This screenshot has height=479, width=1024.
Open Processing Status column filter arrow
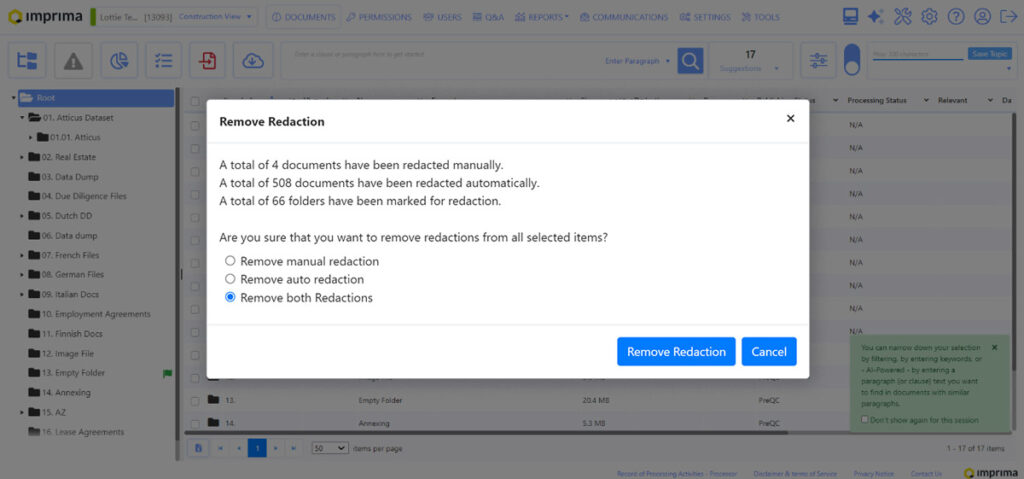tap(925, 101)
